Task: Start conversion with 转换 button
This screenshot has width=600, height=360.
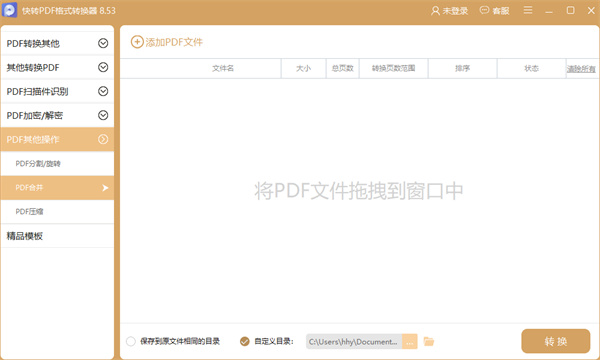Action: click(556, 341)
